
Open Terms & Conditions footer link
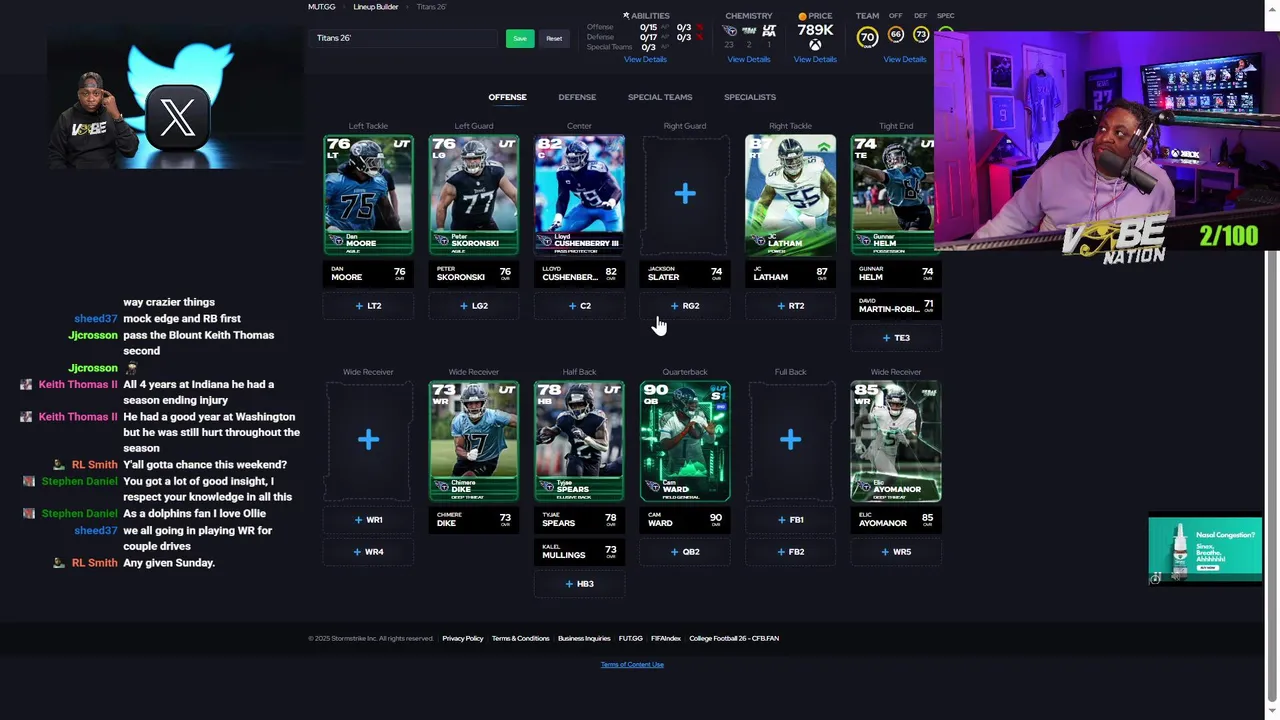pyautogui.click(x=521, y=638)
